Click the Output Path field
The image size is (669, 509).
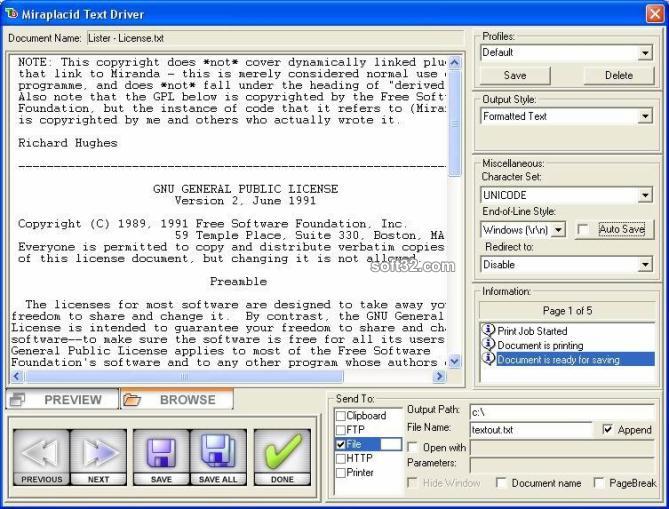[562, 412]
